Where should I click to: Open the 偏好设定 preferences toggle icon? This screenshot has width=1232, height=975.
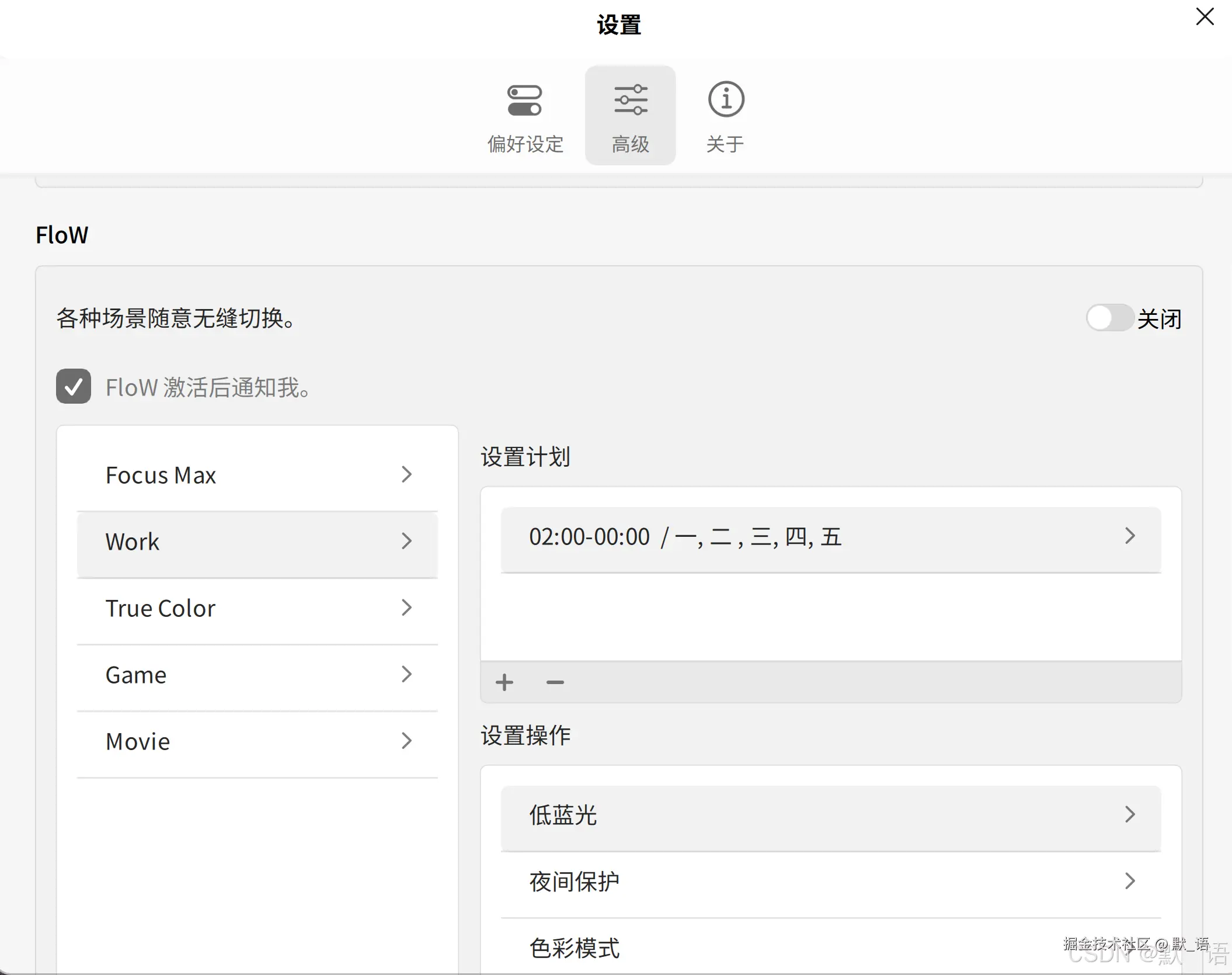[524, 100]
